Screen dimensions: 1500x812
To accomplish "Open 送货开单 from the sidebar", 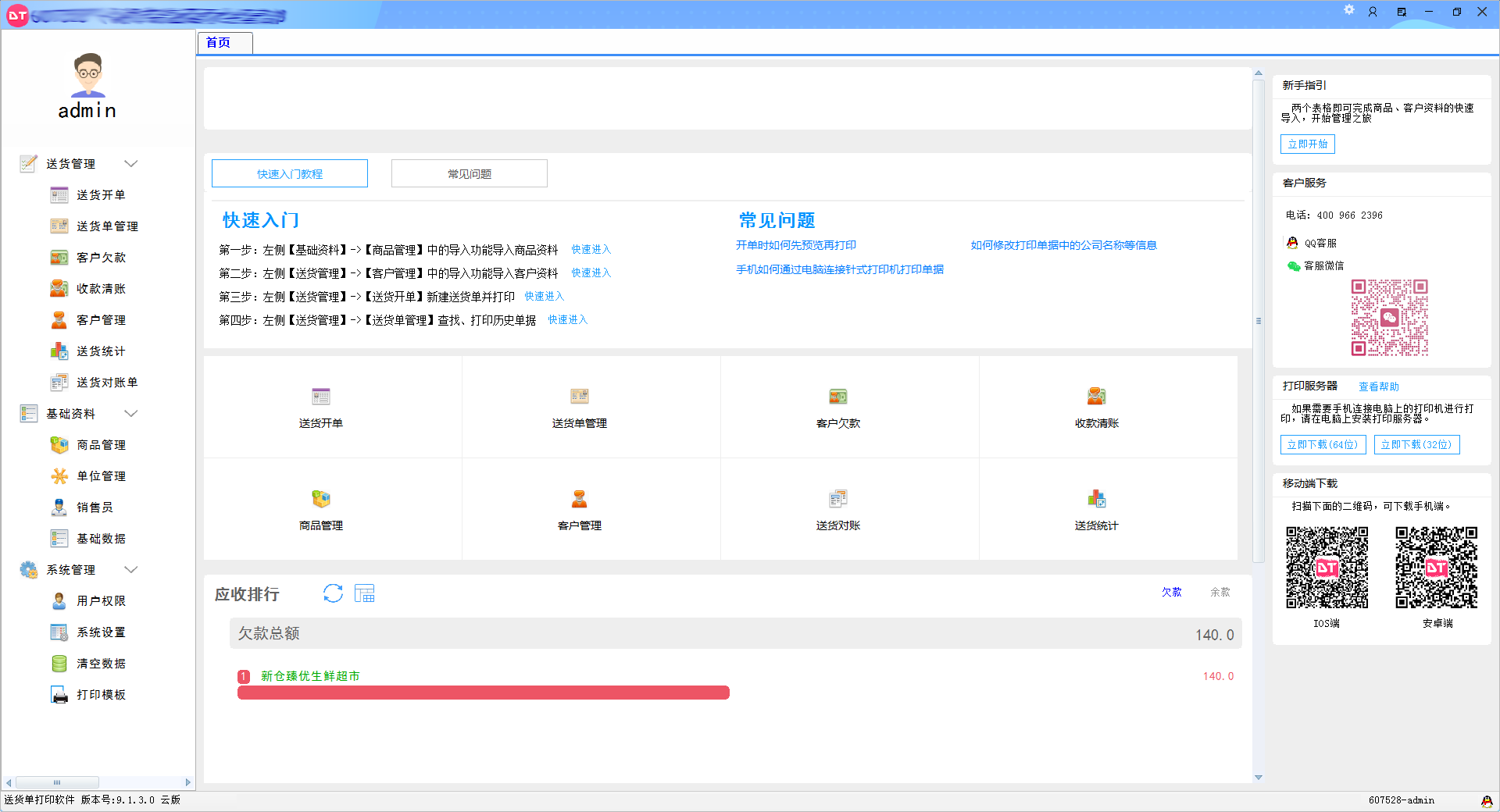I will point(87,195).
